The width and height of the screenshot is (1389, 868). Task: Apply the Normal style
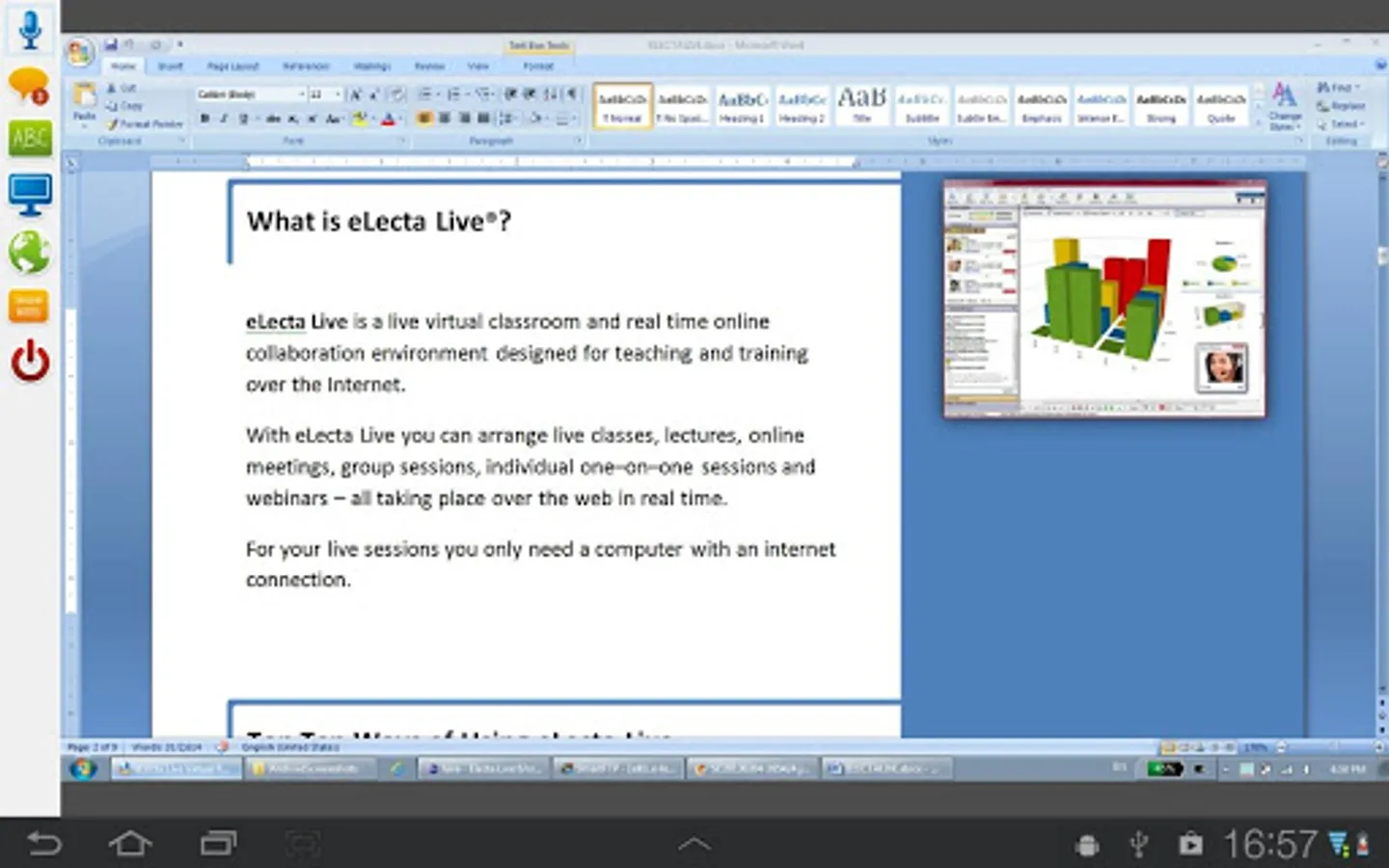623,106
